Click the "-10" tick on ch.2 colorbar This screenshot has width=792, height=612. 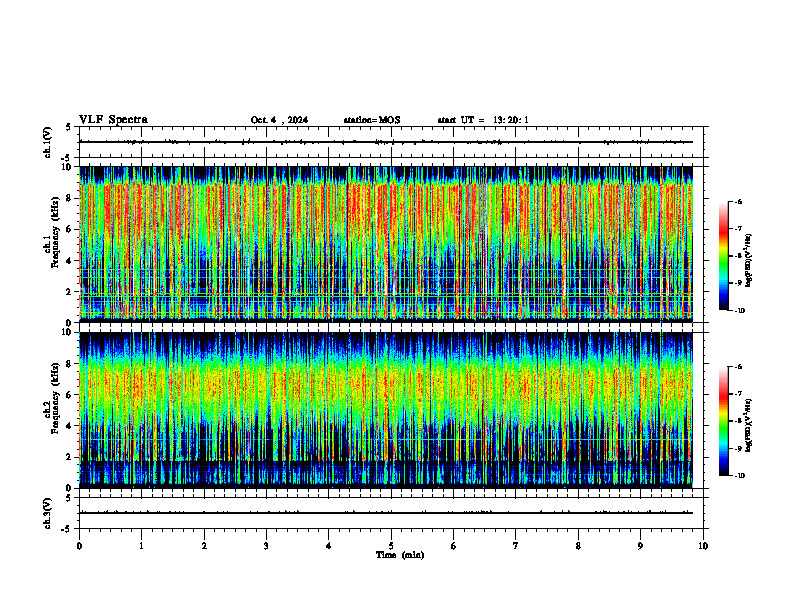[x=739, y=476]
